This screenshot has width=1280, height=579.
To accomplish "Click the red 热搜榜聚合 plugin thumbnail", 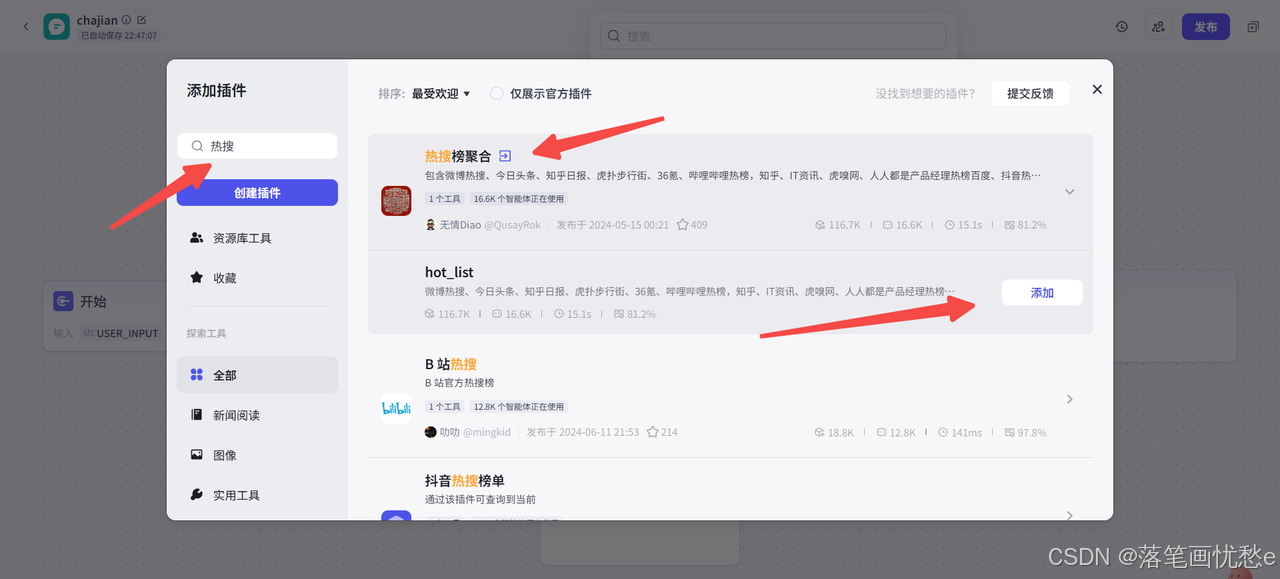I will click(396, 200).
